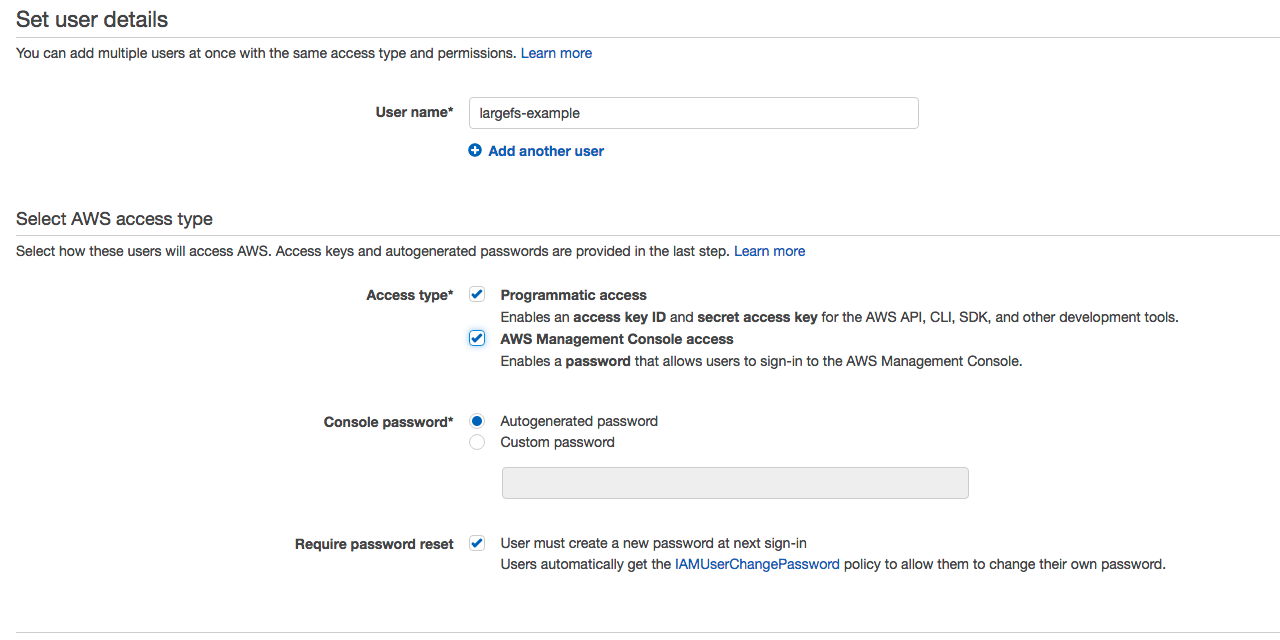Open Learn more link in AWS access type section
The width and height of the screenshot is (1280, 640).
click(x=769, y=251)
